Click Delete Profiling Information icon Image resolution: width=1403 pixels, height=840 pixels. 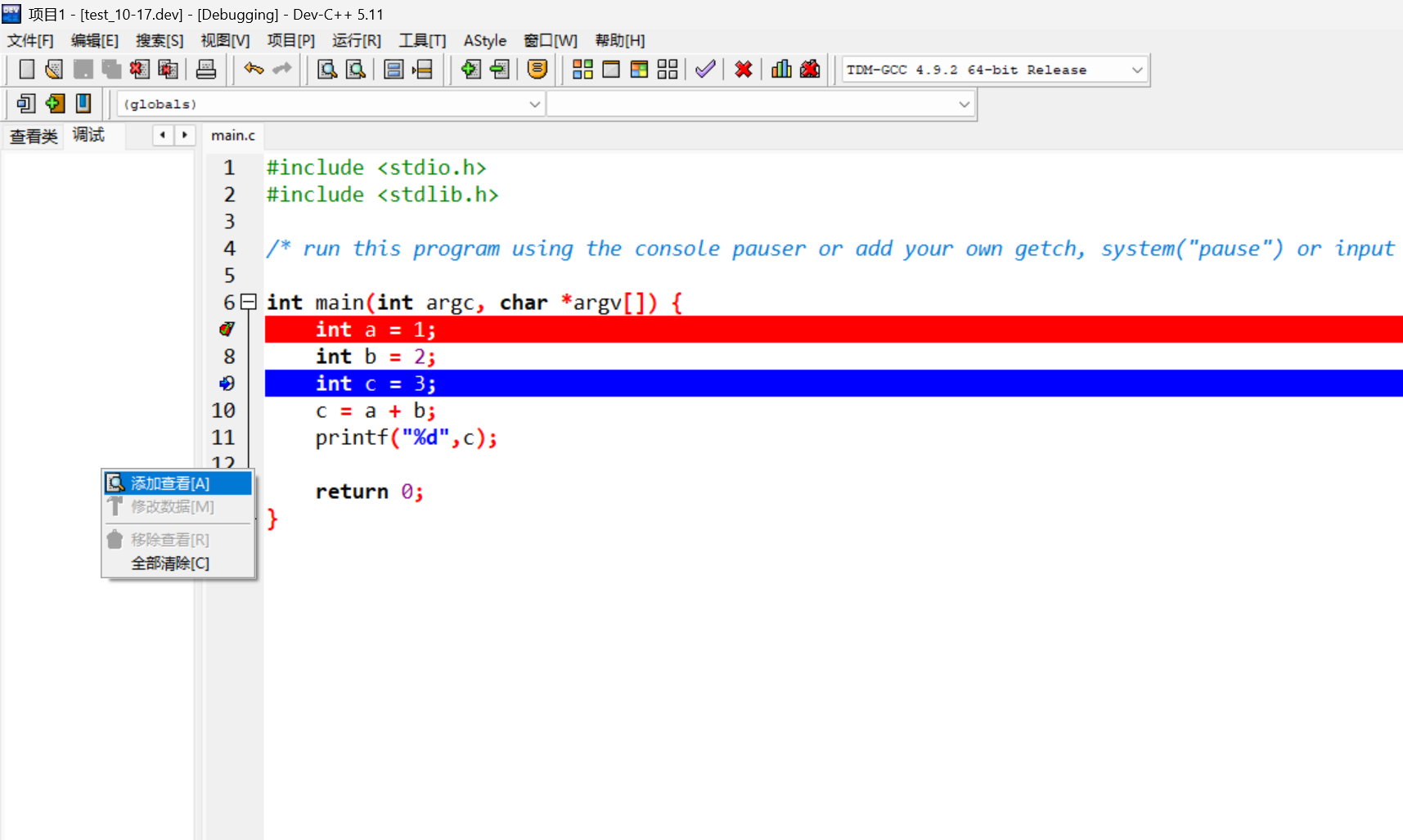810,70
